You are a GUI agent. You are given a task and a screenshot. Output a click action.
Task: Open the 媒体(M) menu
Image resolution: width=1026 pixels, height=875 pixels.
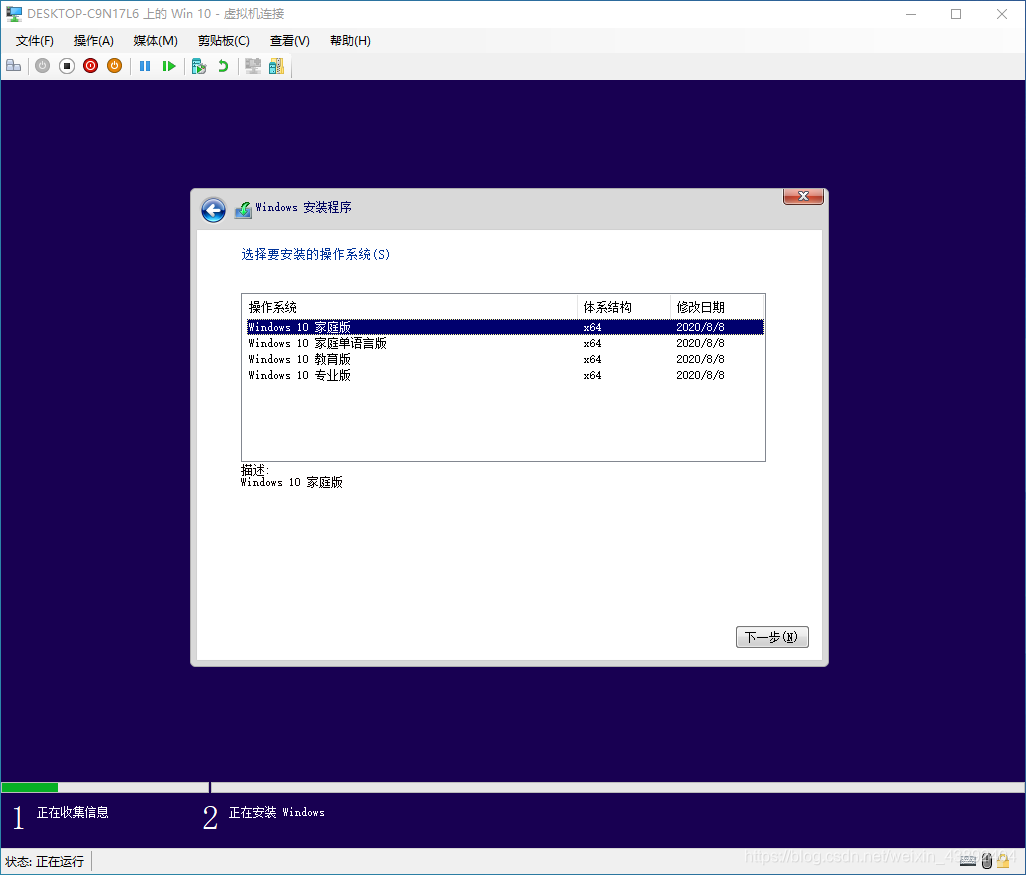pos(156,41)
